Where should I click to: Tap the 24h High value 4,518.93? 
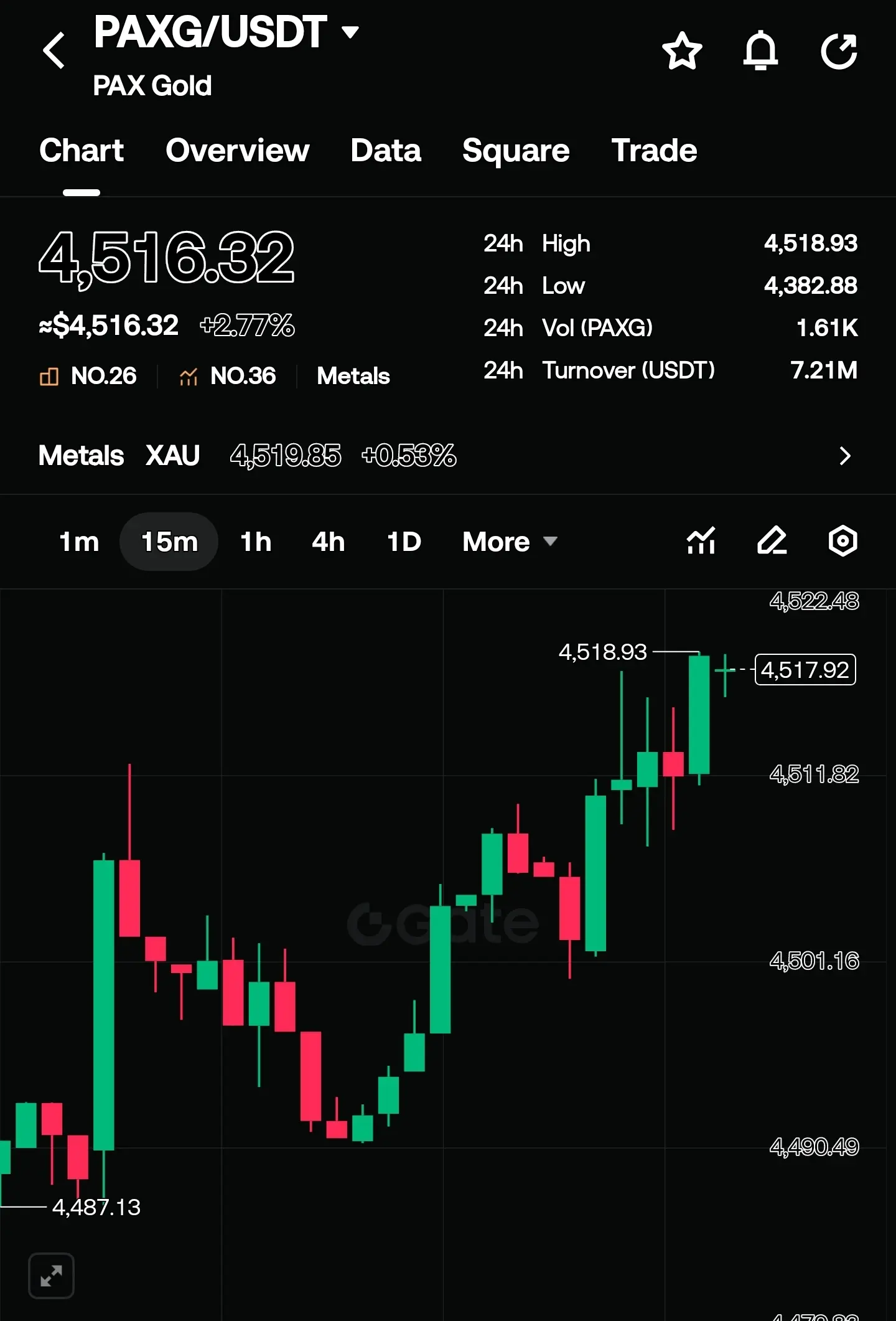[x=811, y=243]
